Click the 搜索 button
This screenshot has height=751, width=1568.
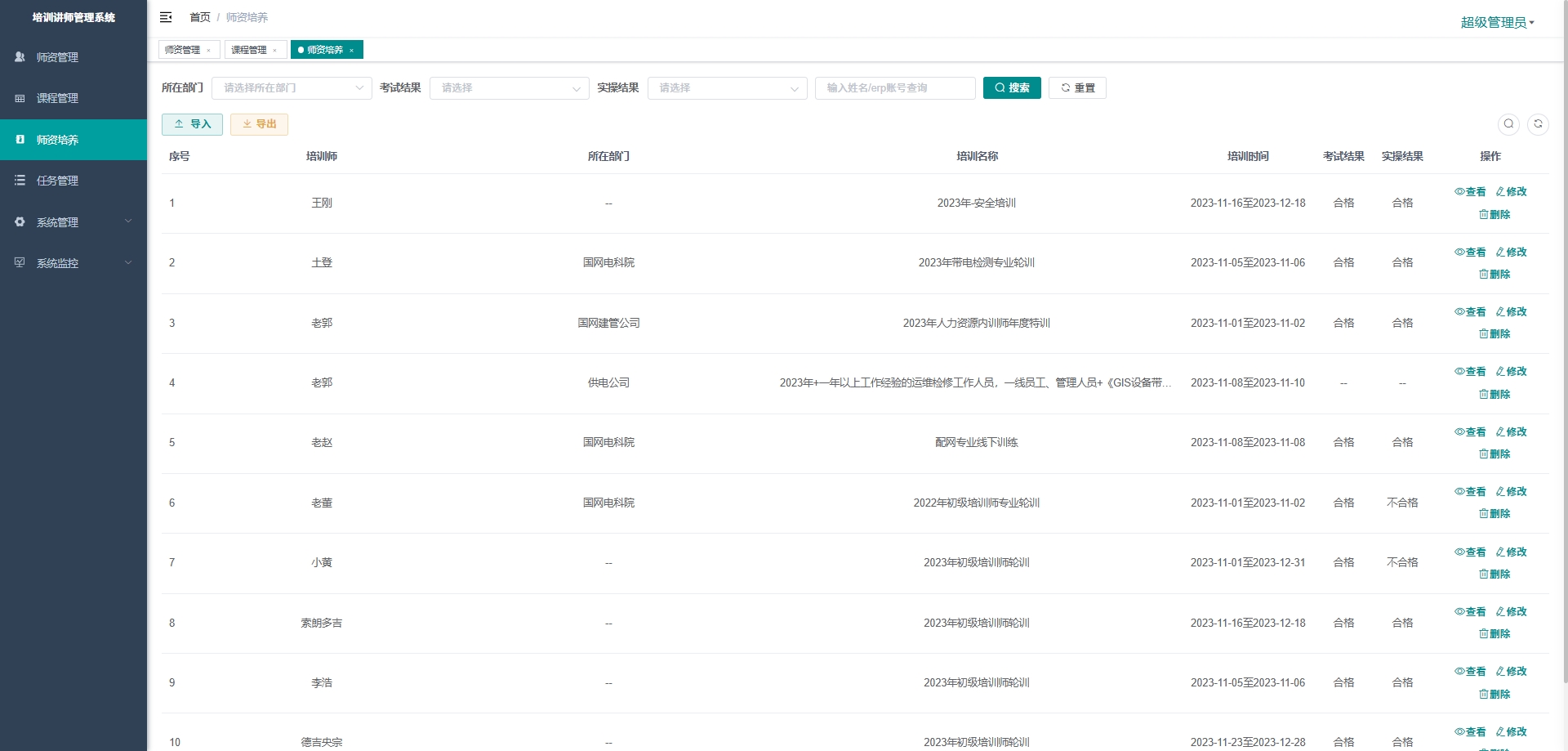1012,88
